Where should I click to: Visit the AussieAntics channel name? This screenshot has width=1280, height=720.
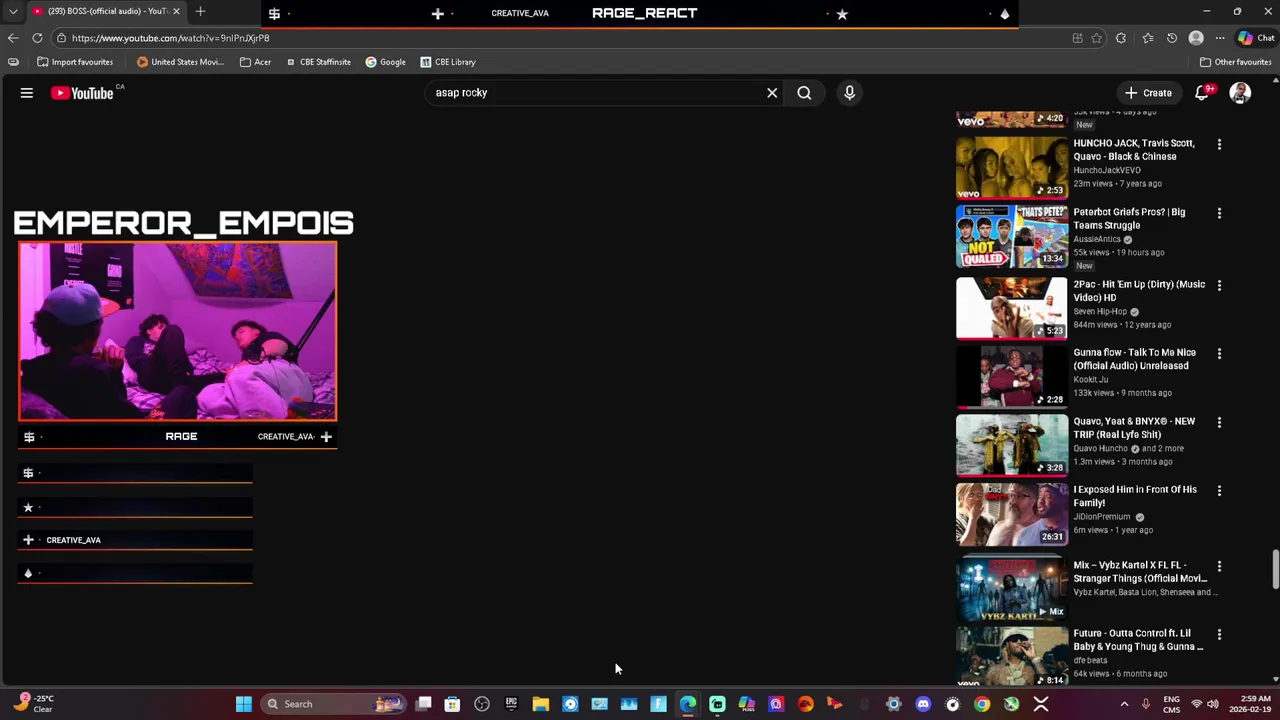1097,240
